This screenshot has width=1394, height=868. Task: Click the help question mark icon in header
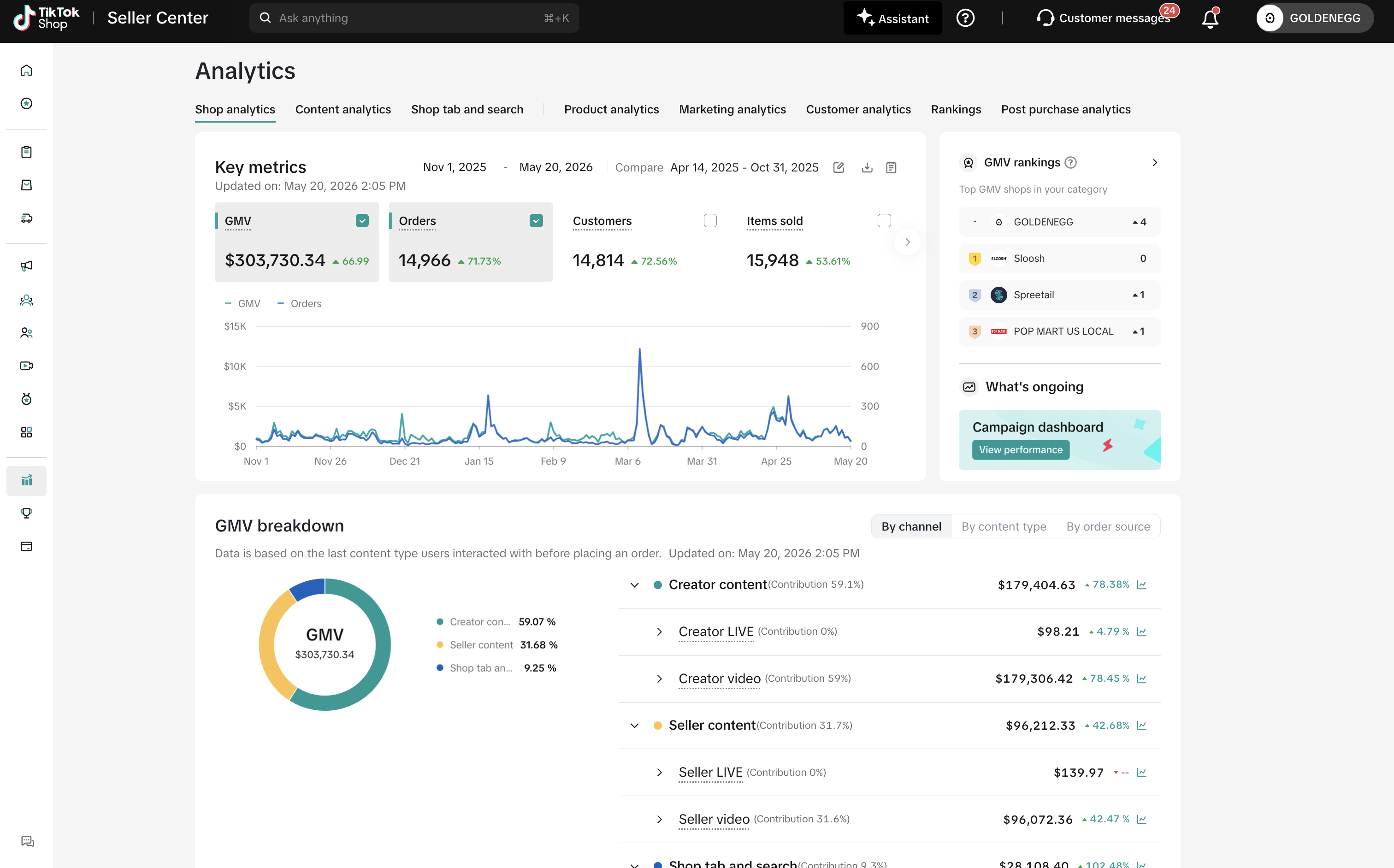(965, 18)
